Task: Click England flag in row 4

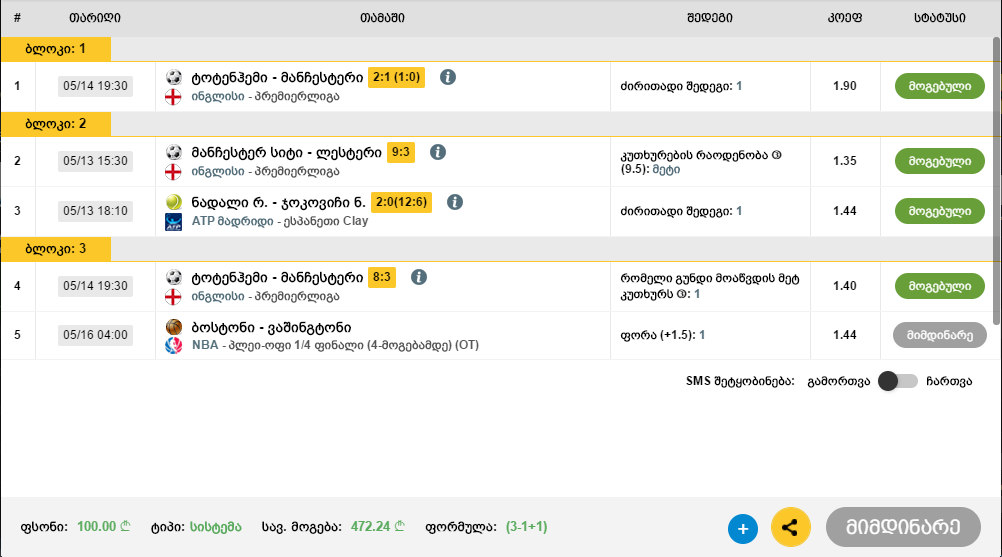Action: (x=173, y=297)
